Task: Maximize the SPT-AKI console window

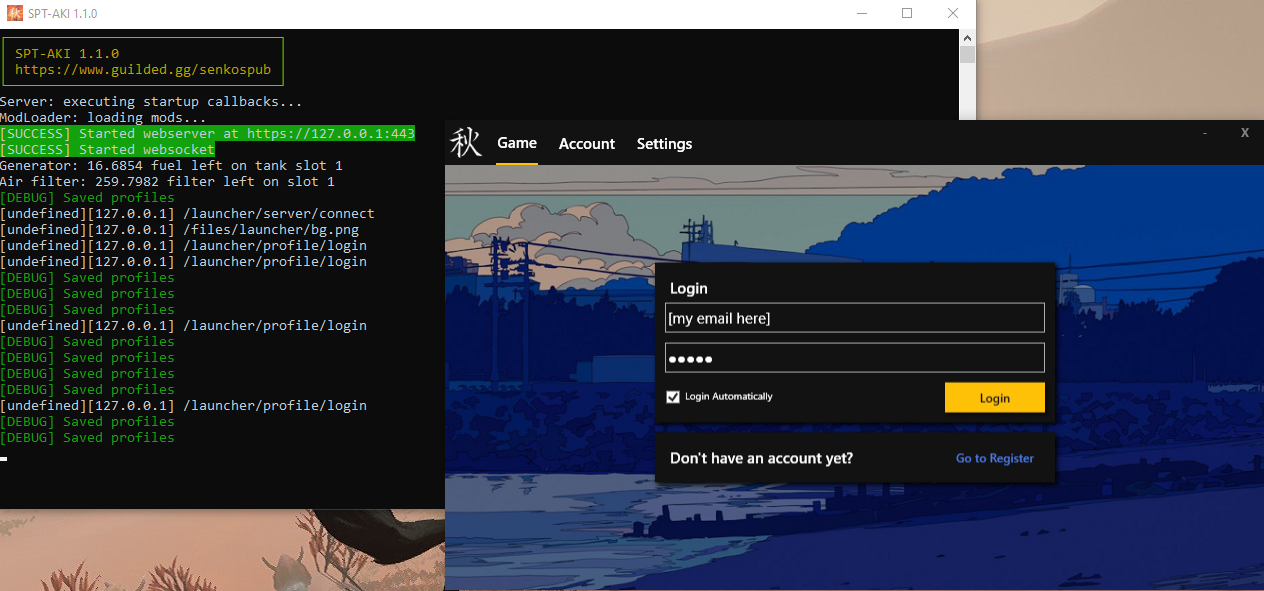Action: [x=907, y=13]
